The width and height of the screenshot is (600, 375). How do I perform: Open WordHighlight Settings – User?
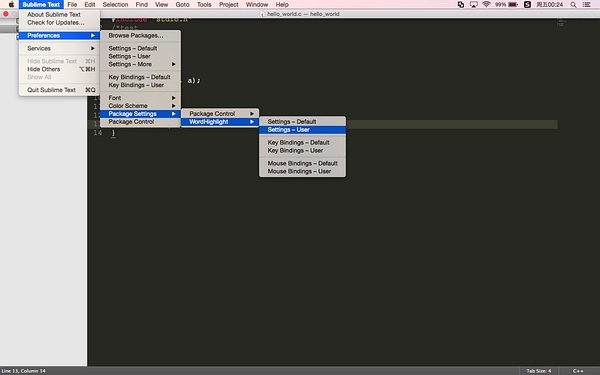point(302,130)
